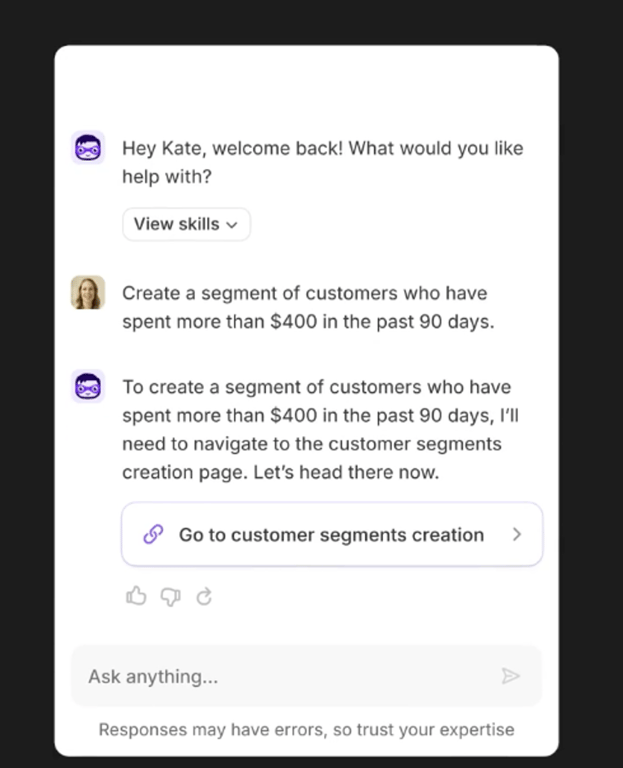The width and height of the screenshot is (623, 768).
Task: Go to customer segments creation
Action: point(332,534)
